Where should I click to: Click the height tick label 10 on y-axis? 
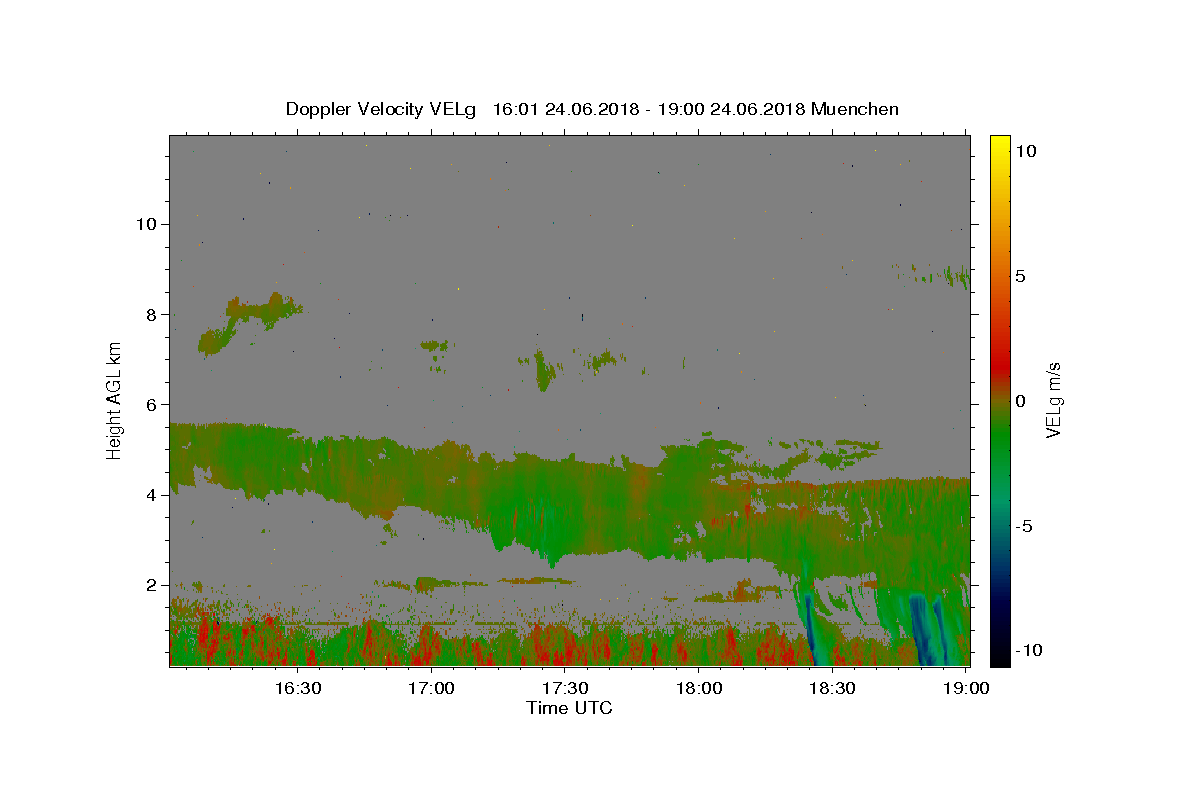(x=147, y=224)
